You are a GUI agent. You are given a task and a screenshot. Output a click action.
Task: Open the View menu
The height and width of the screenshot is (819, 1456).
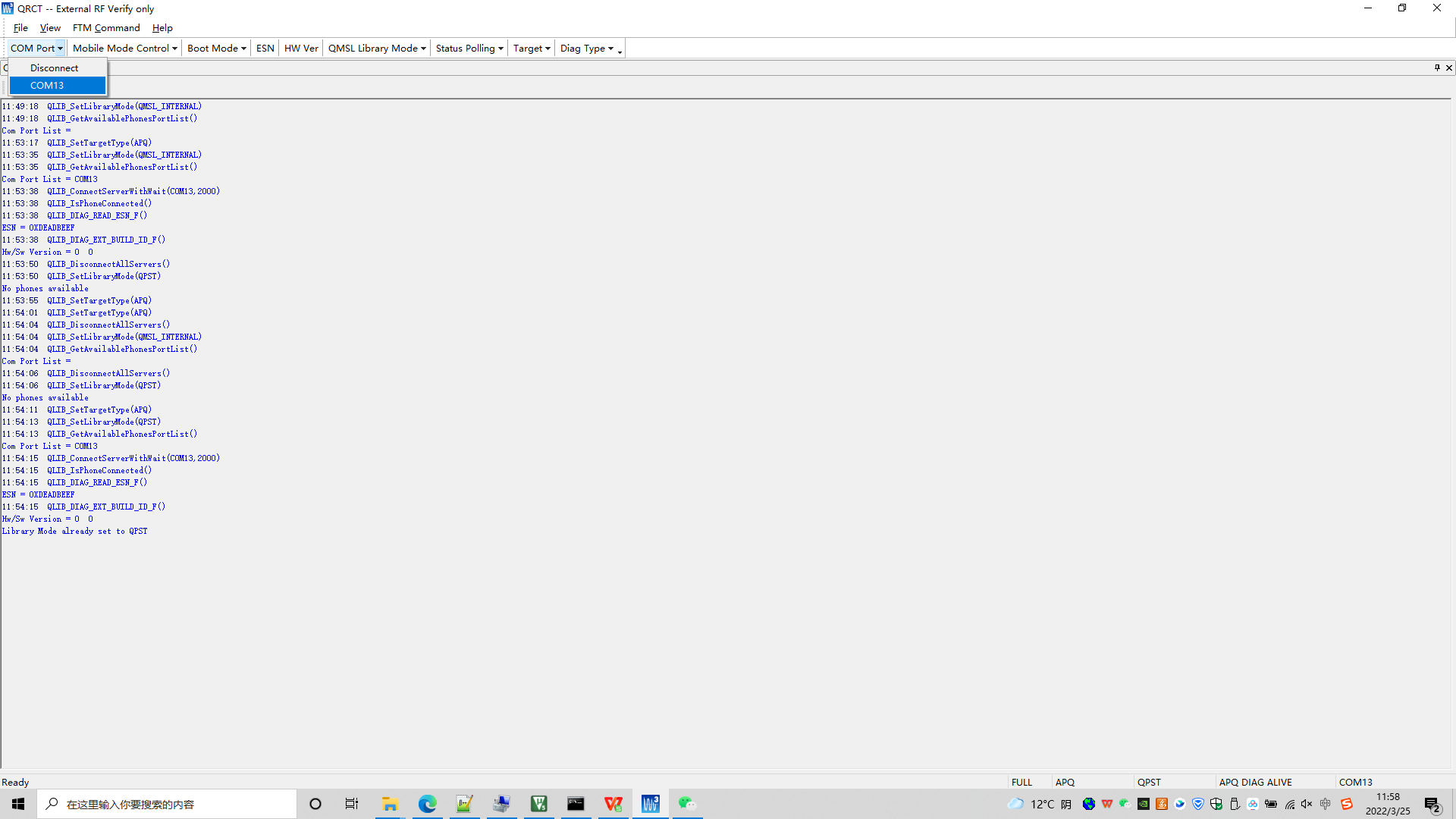click(x=50, y=28)
